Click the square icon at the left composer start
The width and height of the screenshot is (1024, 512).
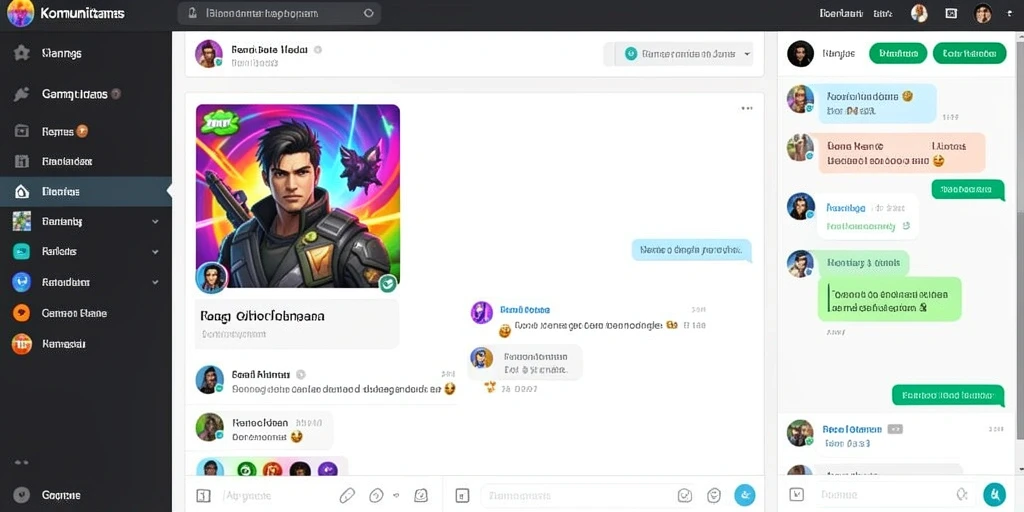(203, 496)
